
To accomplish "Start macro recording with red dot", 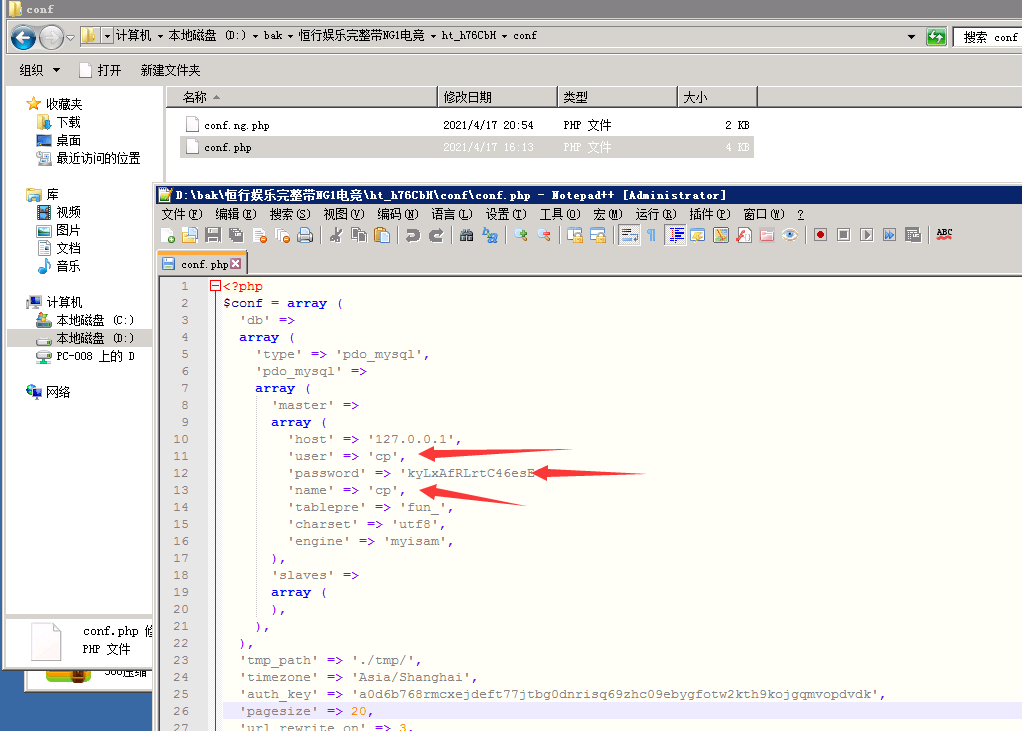I will click(x=820, y=235).
